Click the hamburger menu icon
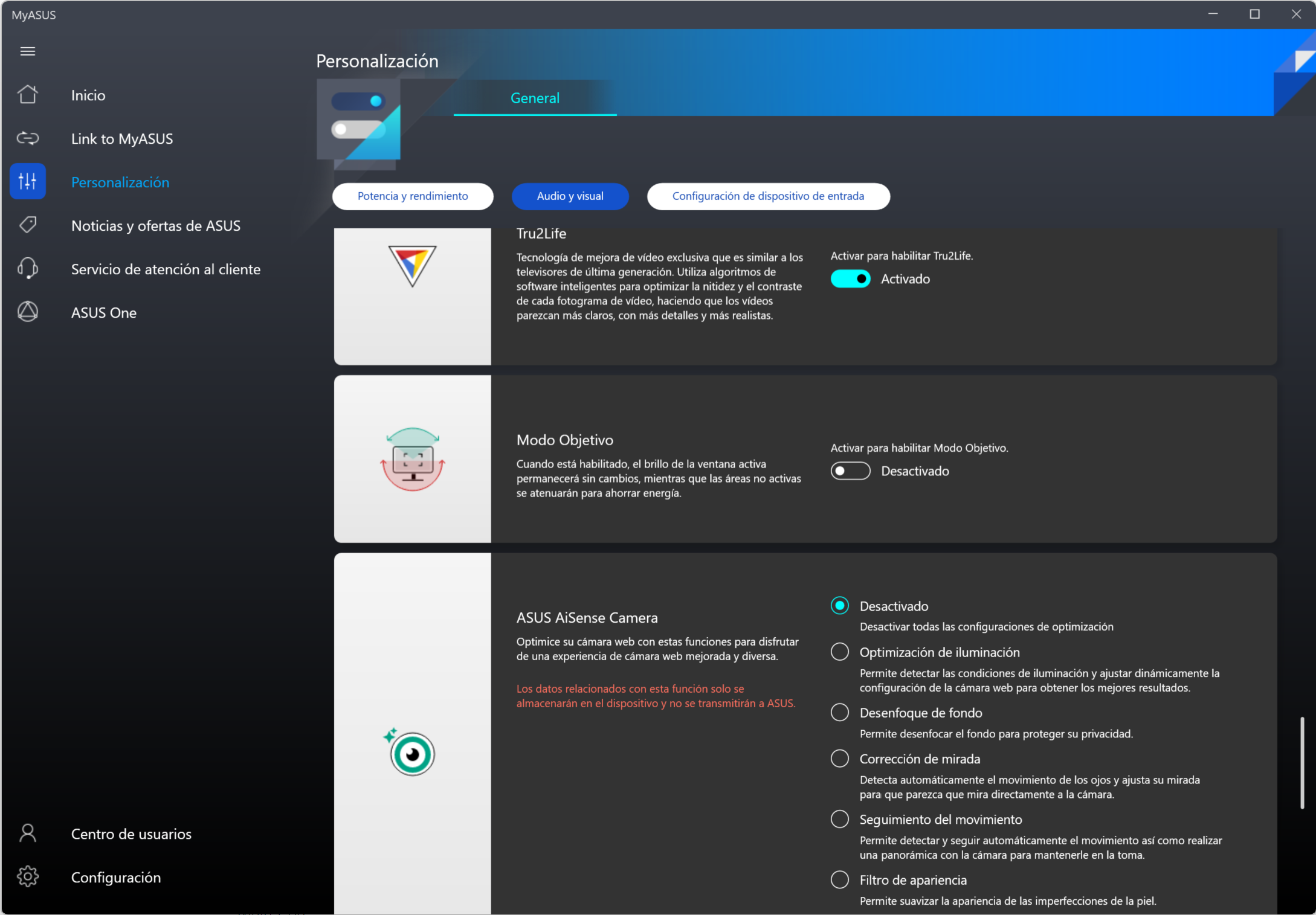Image resolution: width=1316 pixels, height=915 pixels. tap(28, 51)
